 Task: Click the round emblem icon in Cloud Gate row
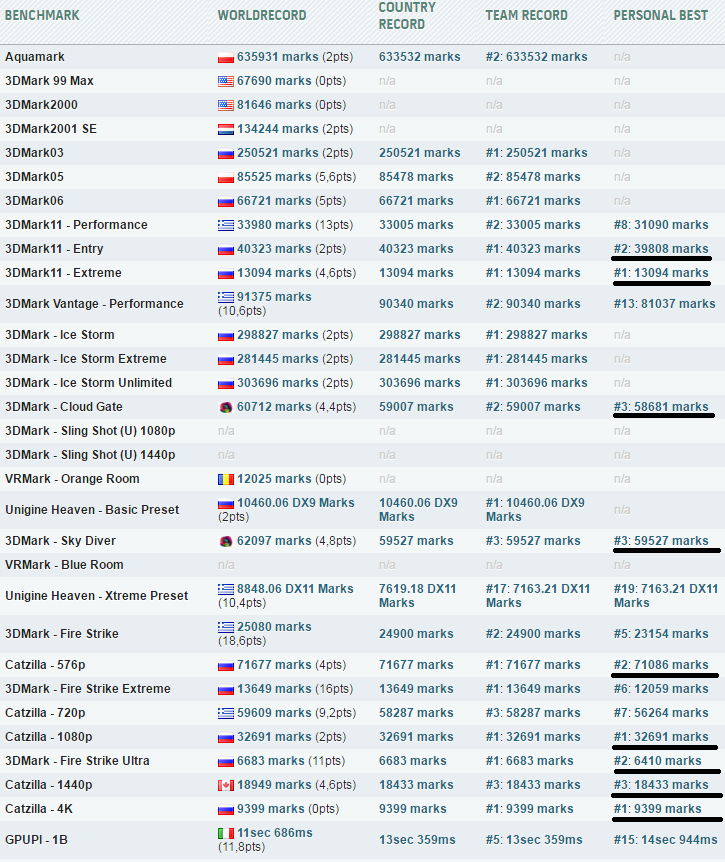coord(225,408)
